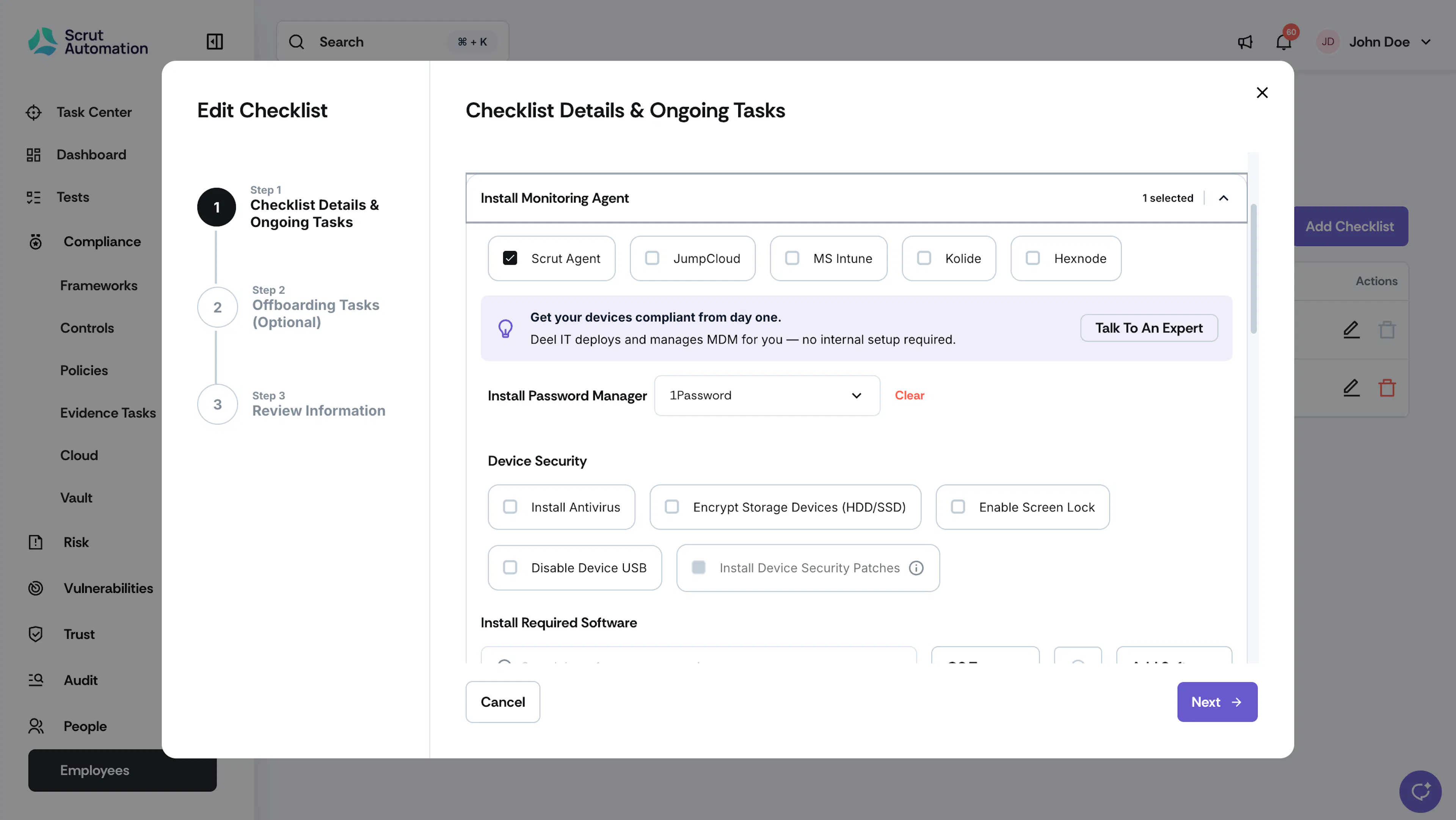Click the Task Center icon
Viewport: 1456px width, 820px height.
point(33,113)
